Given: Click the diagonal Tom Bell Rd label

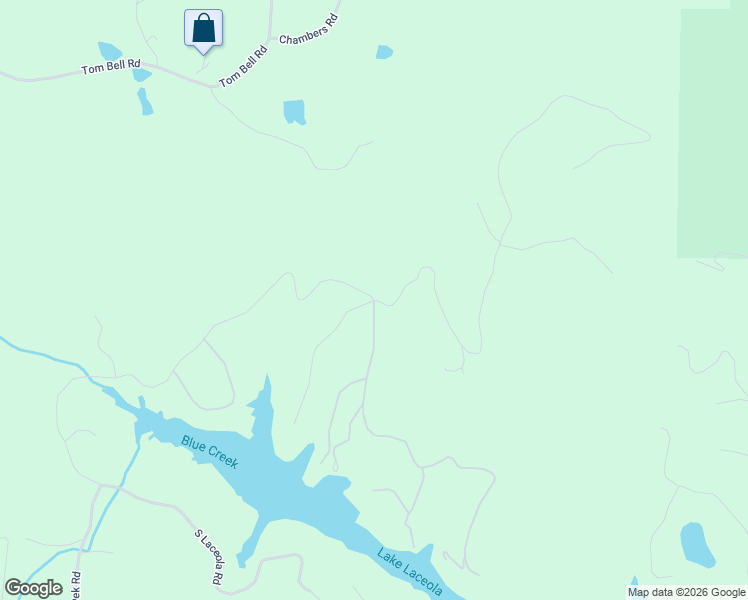Looking at the screenshot, I should [x=243, y=66].
